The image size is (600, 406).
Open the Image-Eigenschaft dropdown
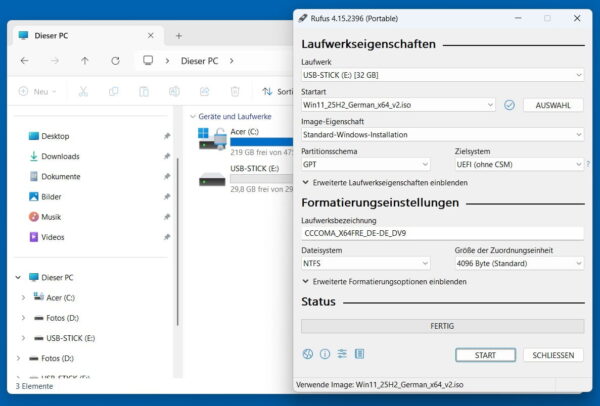tap(442, 135)
